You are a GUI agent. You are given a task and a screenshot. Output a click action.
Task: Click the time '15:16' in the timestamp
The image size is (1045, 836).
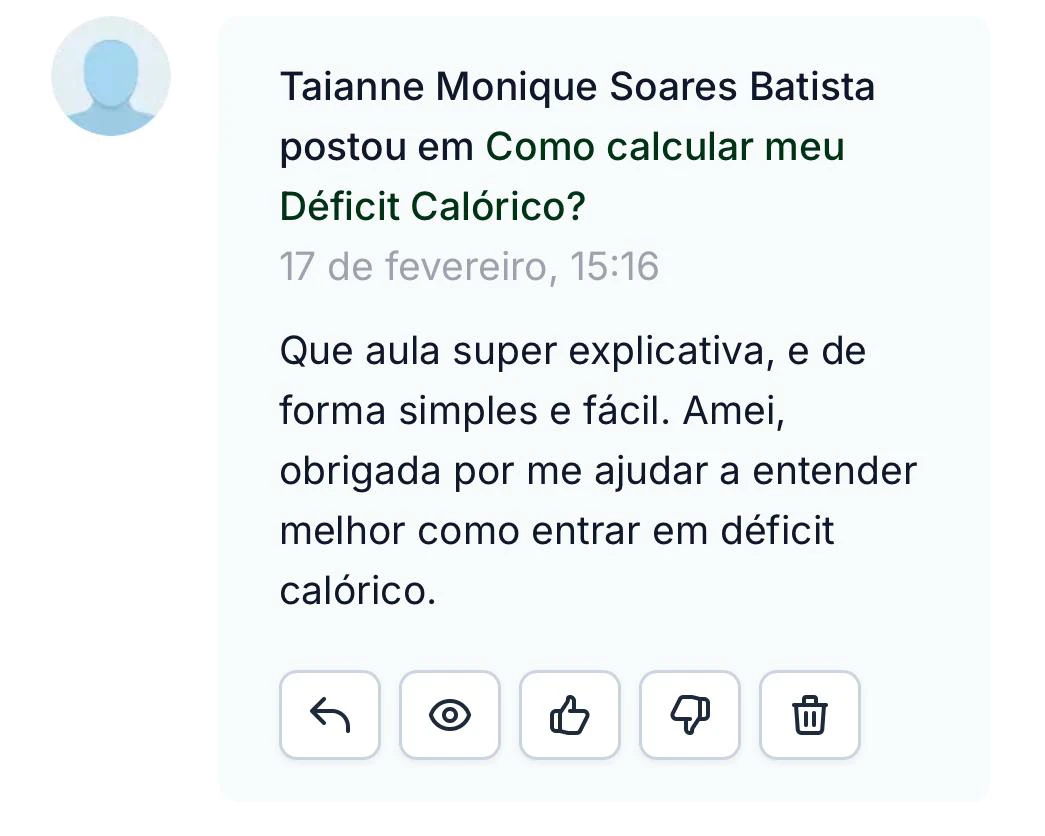pos(614,267)
